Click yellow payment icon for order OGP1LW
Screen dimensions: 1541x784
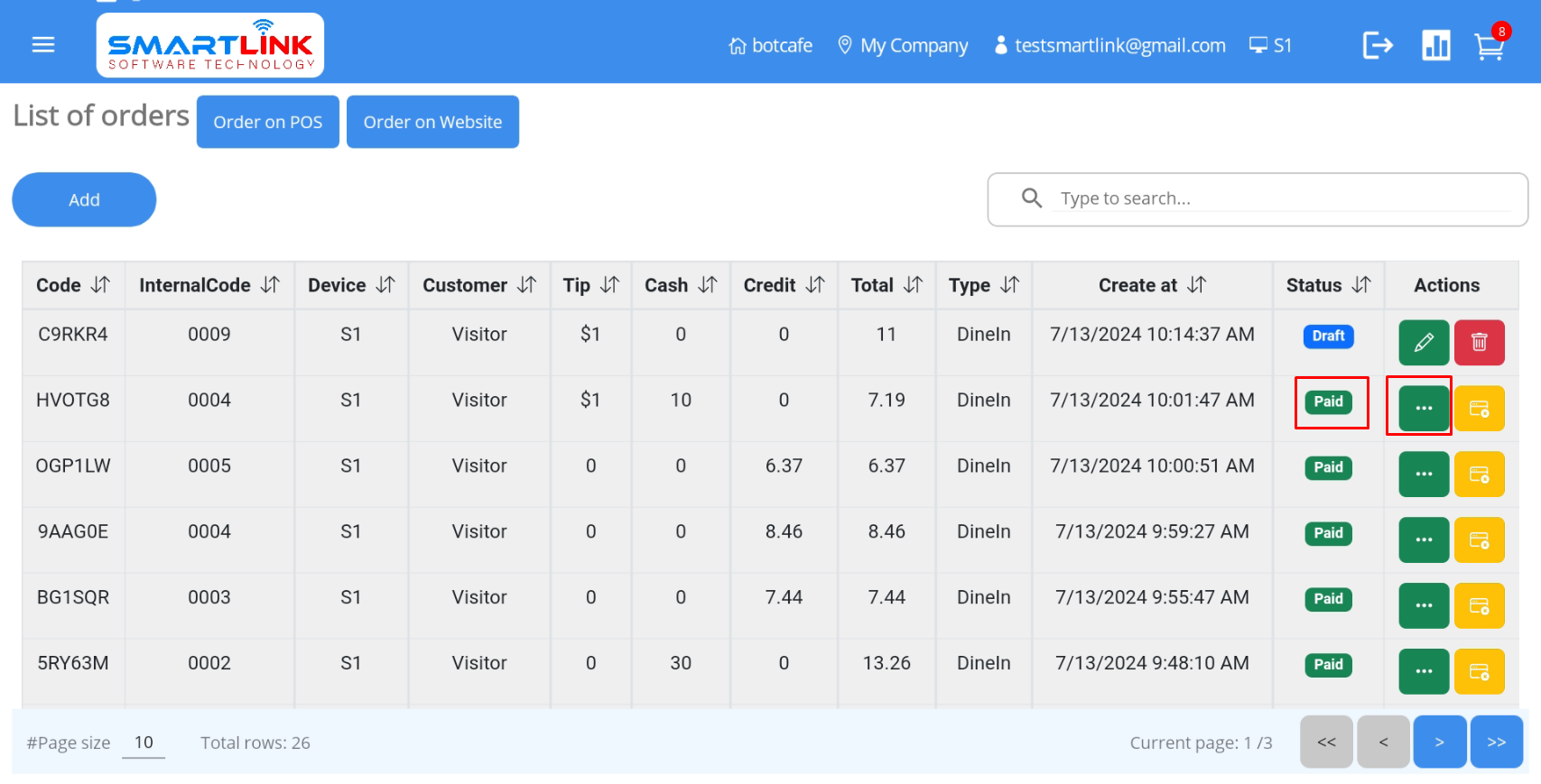pos(1479,475)
